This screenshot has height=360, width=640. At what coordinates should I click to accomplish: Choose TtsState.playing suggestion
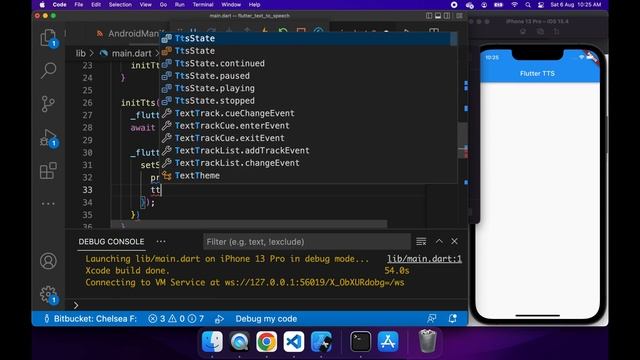[308, 88]
